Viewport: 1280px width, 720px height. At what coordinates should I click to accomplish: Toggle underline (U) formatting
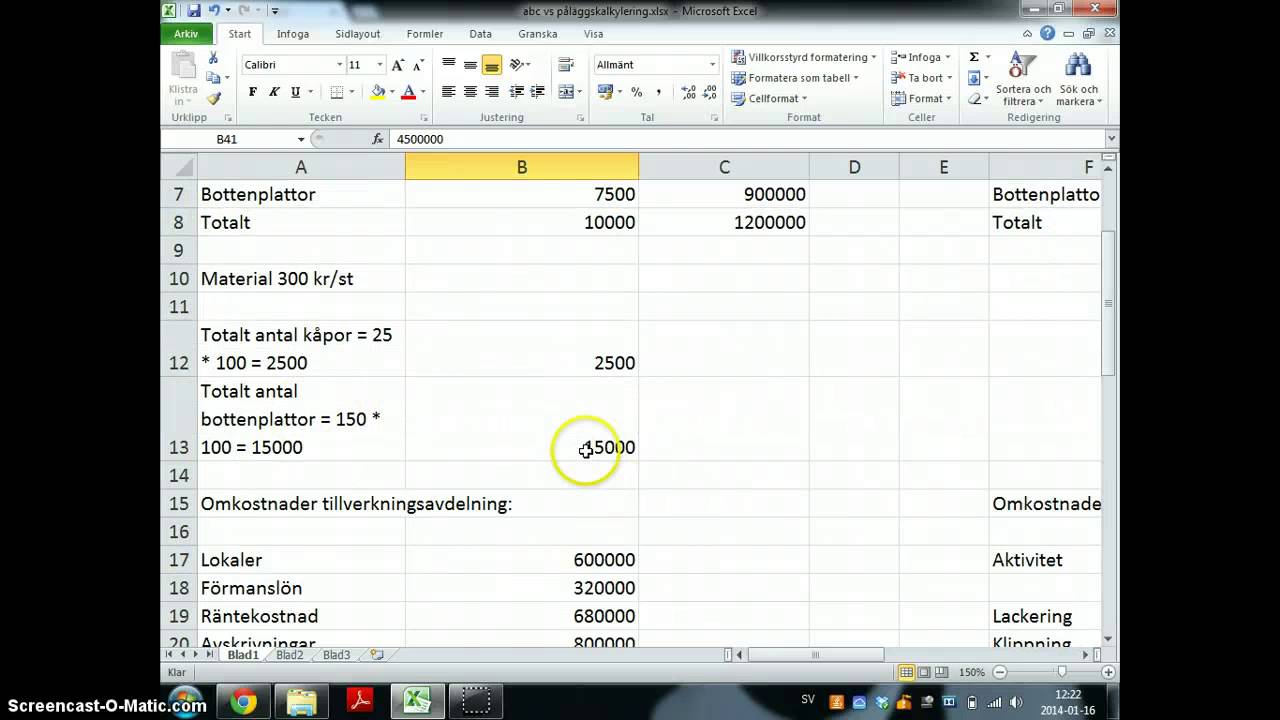click(295, 92)
